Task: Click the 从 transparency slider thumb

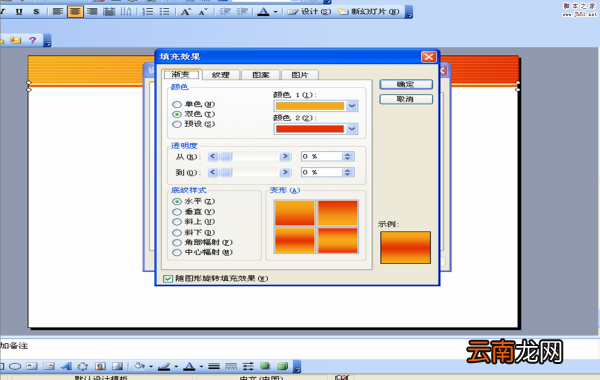Action: 226,157
